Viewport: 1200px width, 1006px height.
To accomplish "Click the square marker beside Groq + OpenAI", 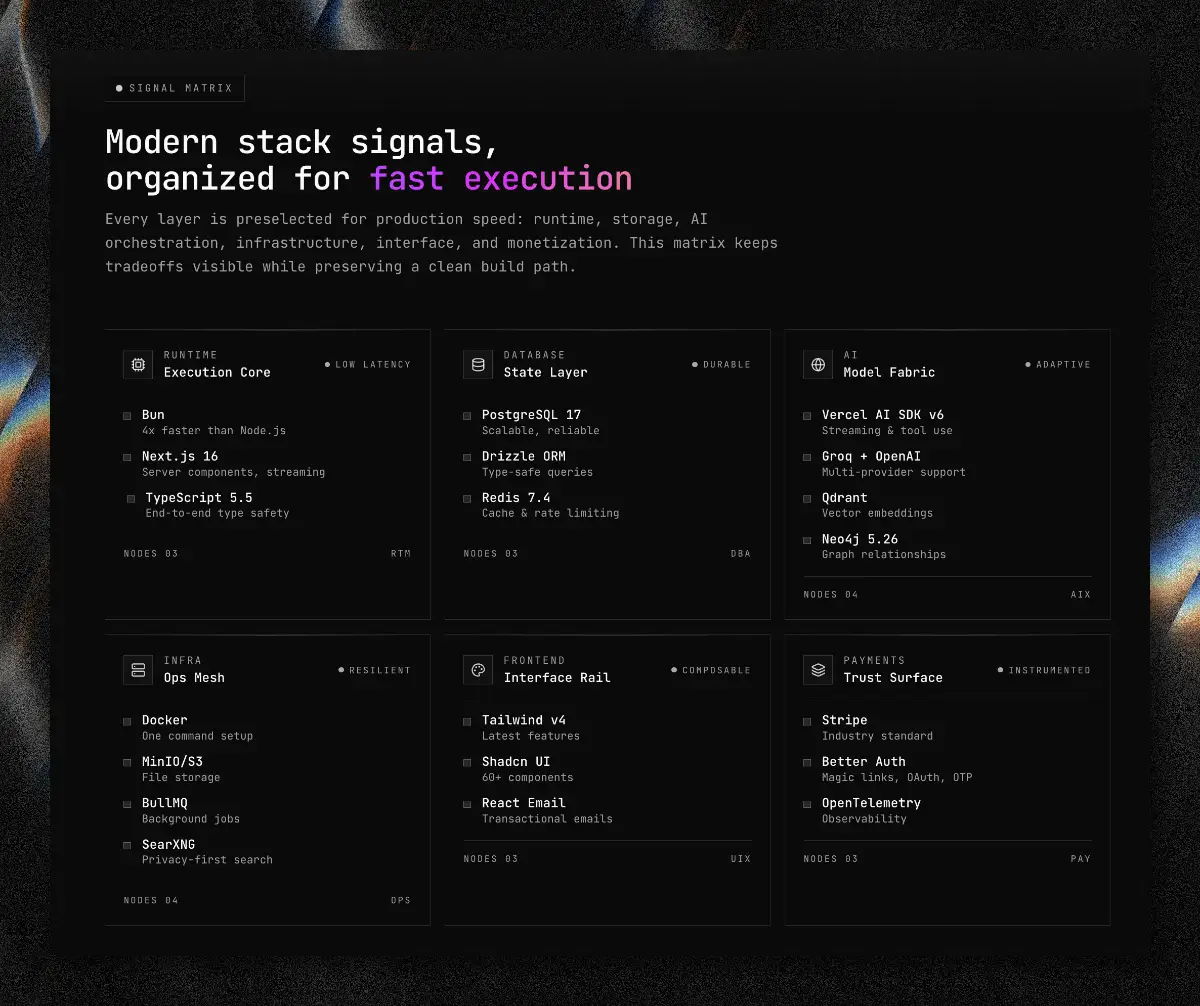I will 807,457.
